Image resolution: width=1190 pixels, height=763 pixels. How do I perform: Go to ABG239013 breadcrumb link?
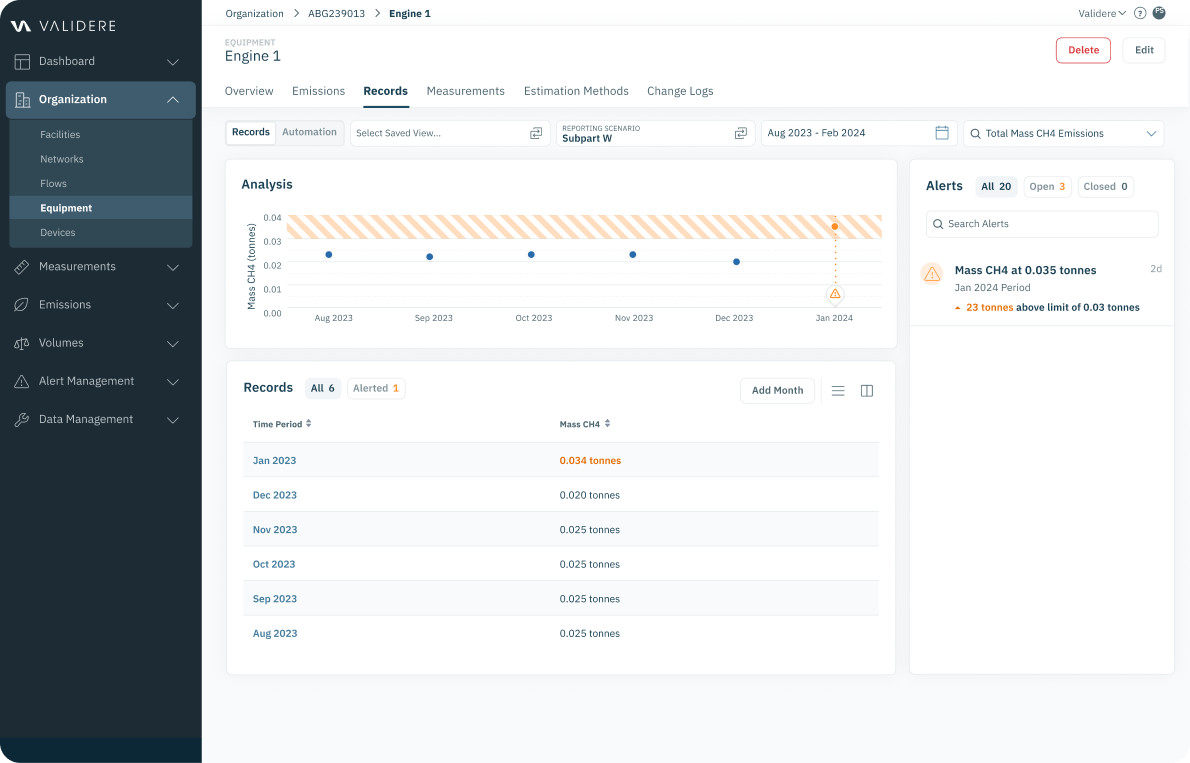pyautogui.click(x=336, y=14)
